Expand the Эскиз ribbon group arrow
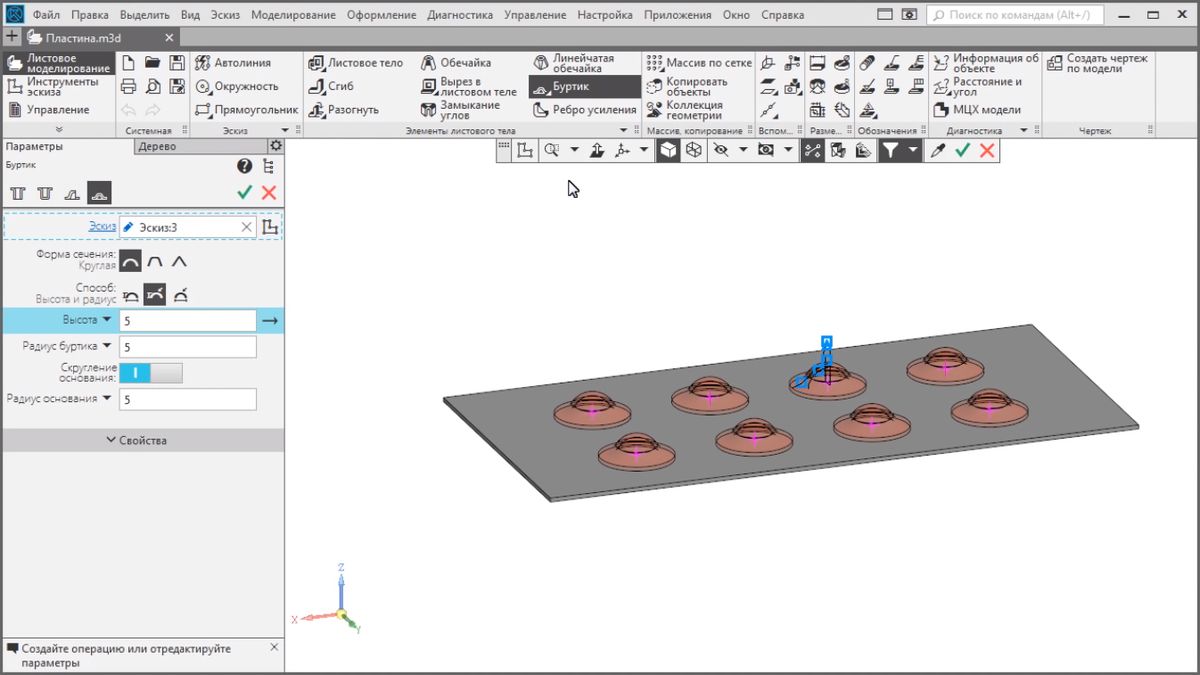The width and height of the screenshot is (1200, 675). (x=284, y=131)
